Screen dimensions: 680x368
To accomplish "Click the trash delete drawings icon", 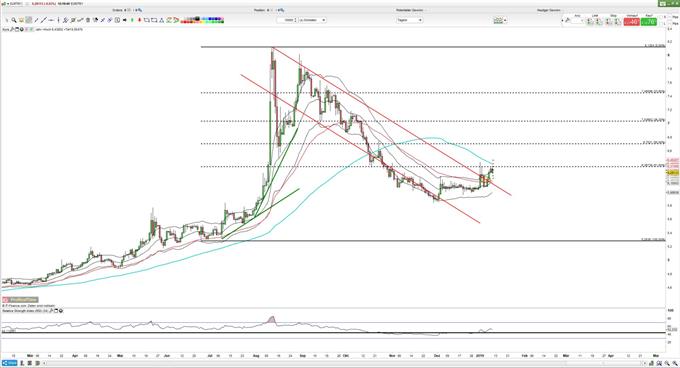I will click(x=88, y=20).
